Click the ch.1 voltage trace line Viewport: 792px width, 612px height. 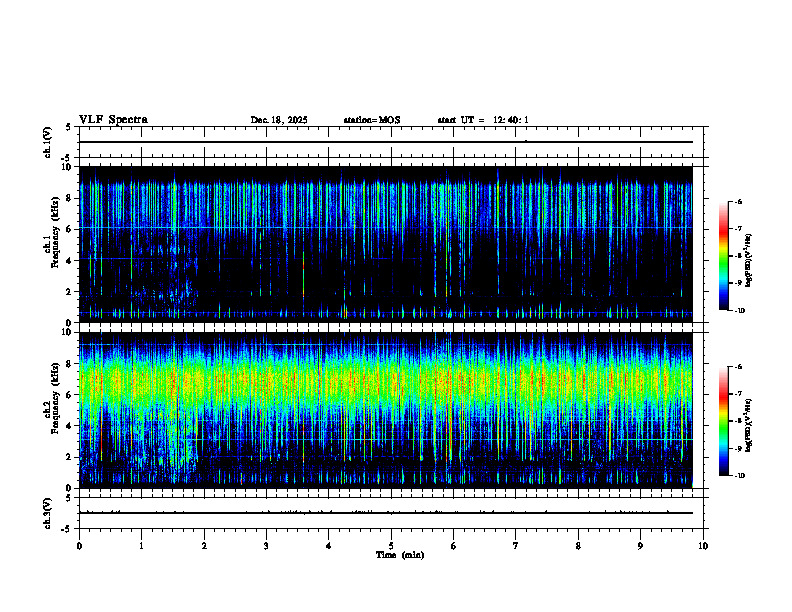pos(386,142)
